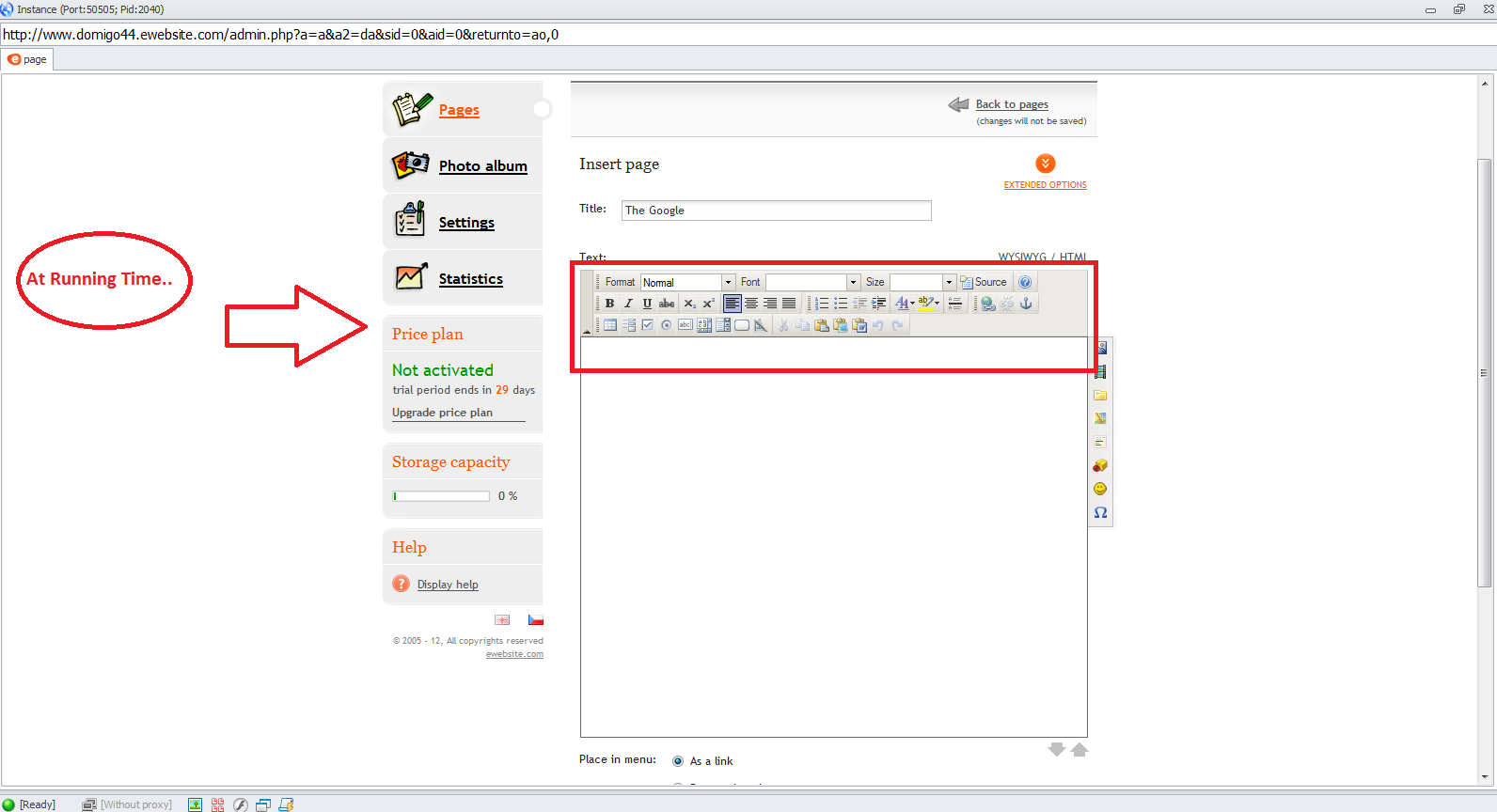This screenshot has width=1497, height=812.
Task: Open the editor help icon
Action: pyautogui.click(x=1025, y=282)
